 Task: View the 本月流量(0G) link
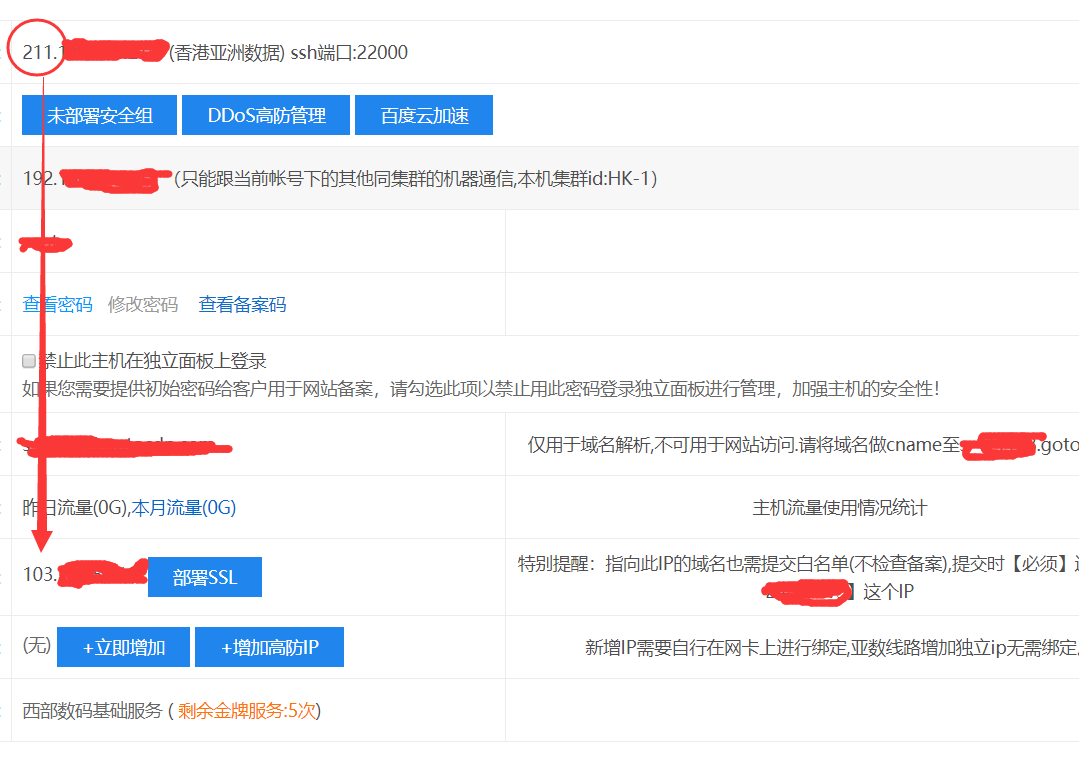pyautogui.click(x=184, y=508)
